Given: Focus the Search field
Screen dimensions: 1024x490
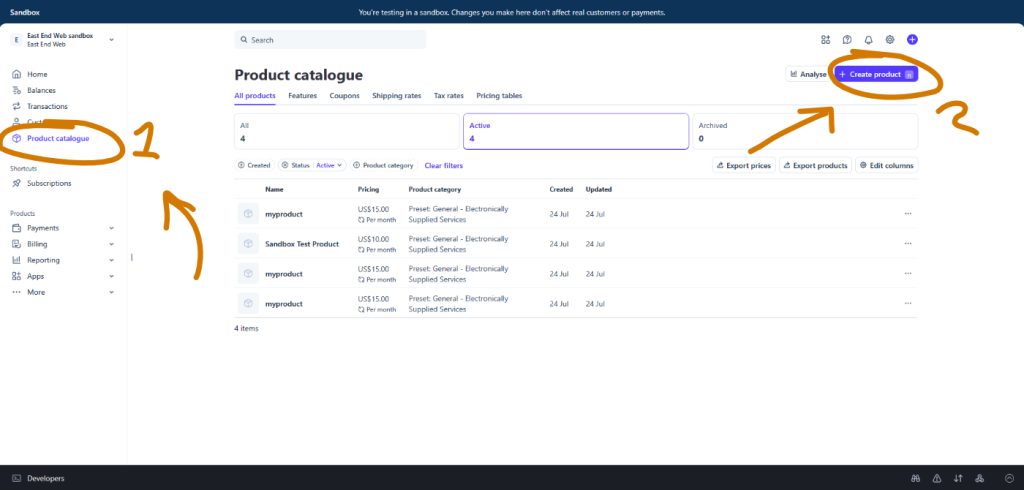Looking at the screenshot, I should (330, 40).
